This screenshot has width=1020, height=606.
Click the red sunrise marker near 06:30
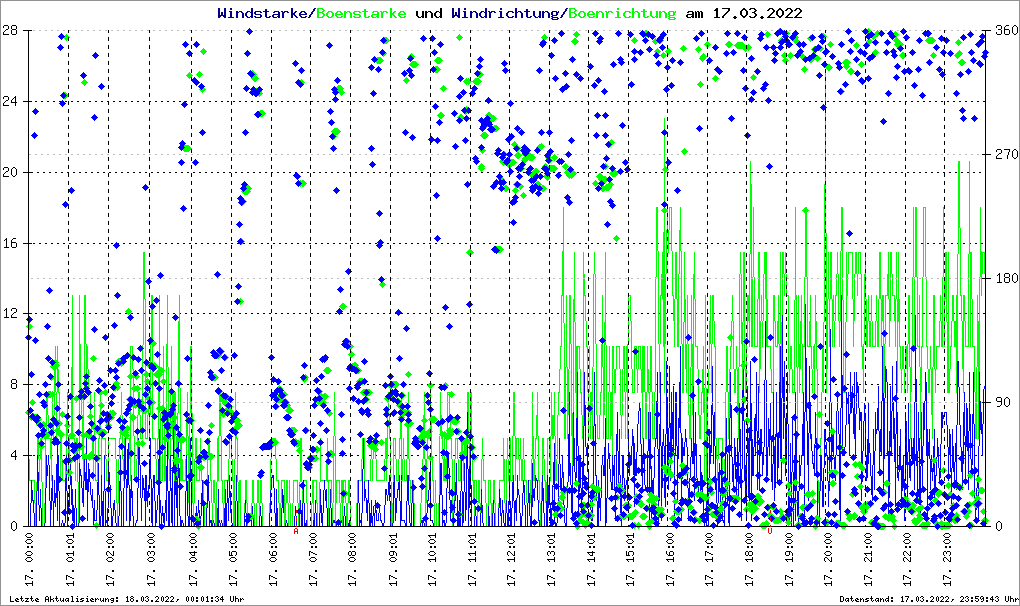(296, 531)
